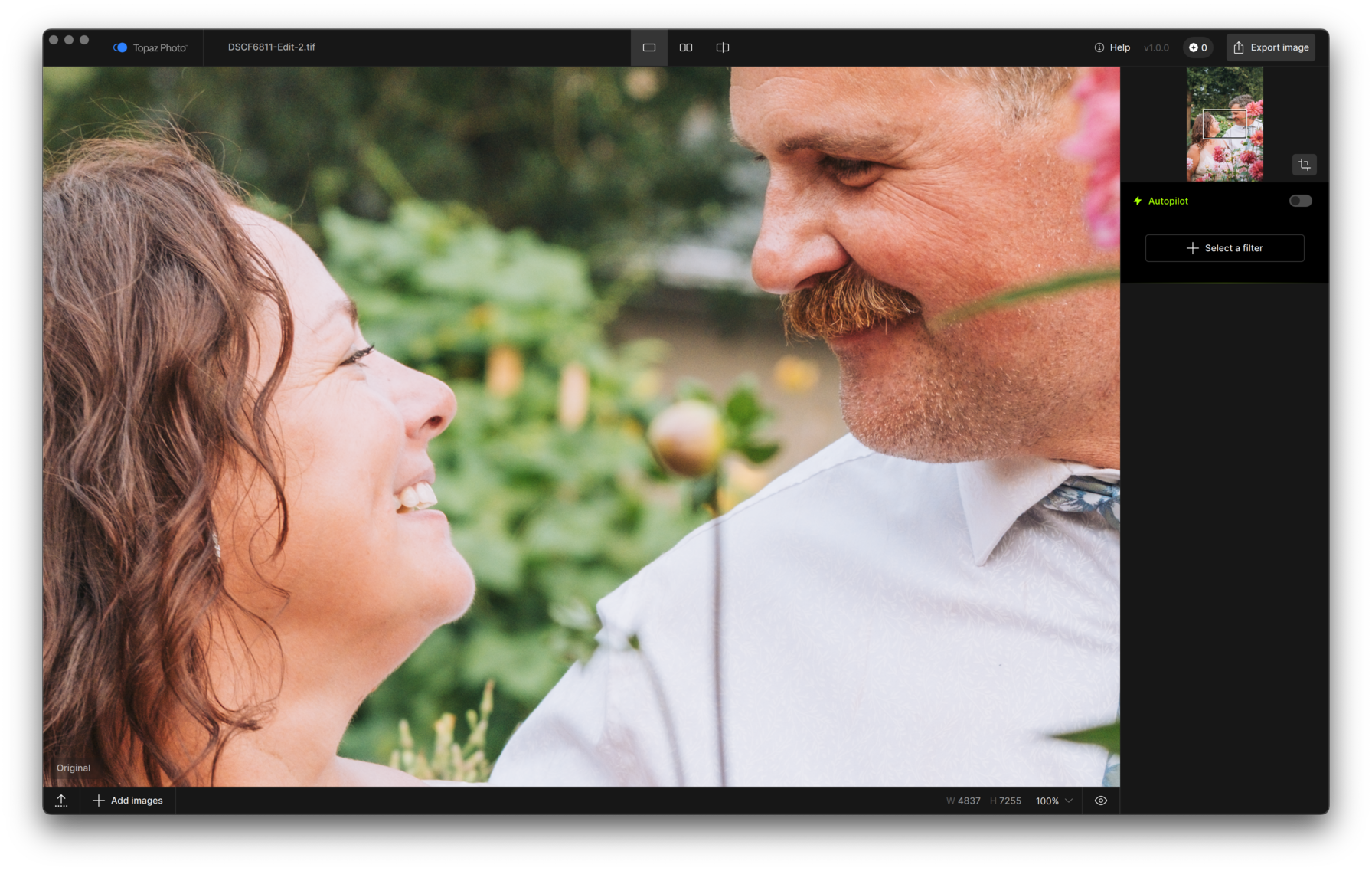The width and height of the screenshot is (1372, 871).
Task: Open the Help menu
Action: [x=1112, y=47]
